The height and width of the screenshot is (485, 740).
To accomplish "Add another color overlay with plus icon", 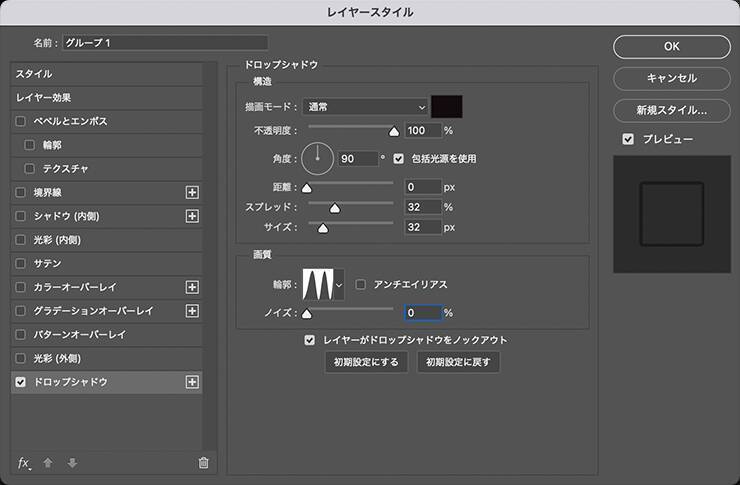I will (x=193, y=287).
